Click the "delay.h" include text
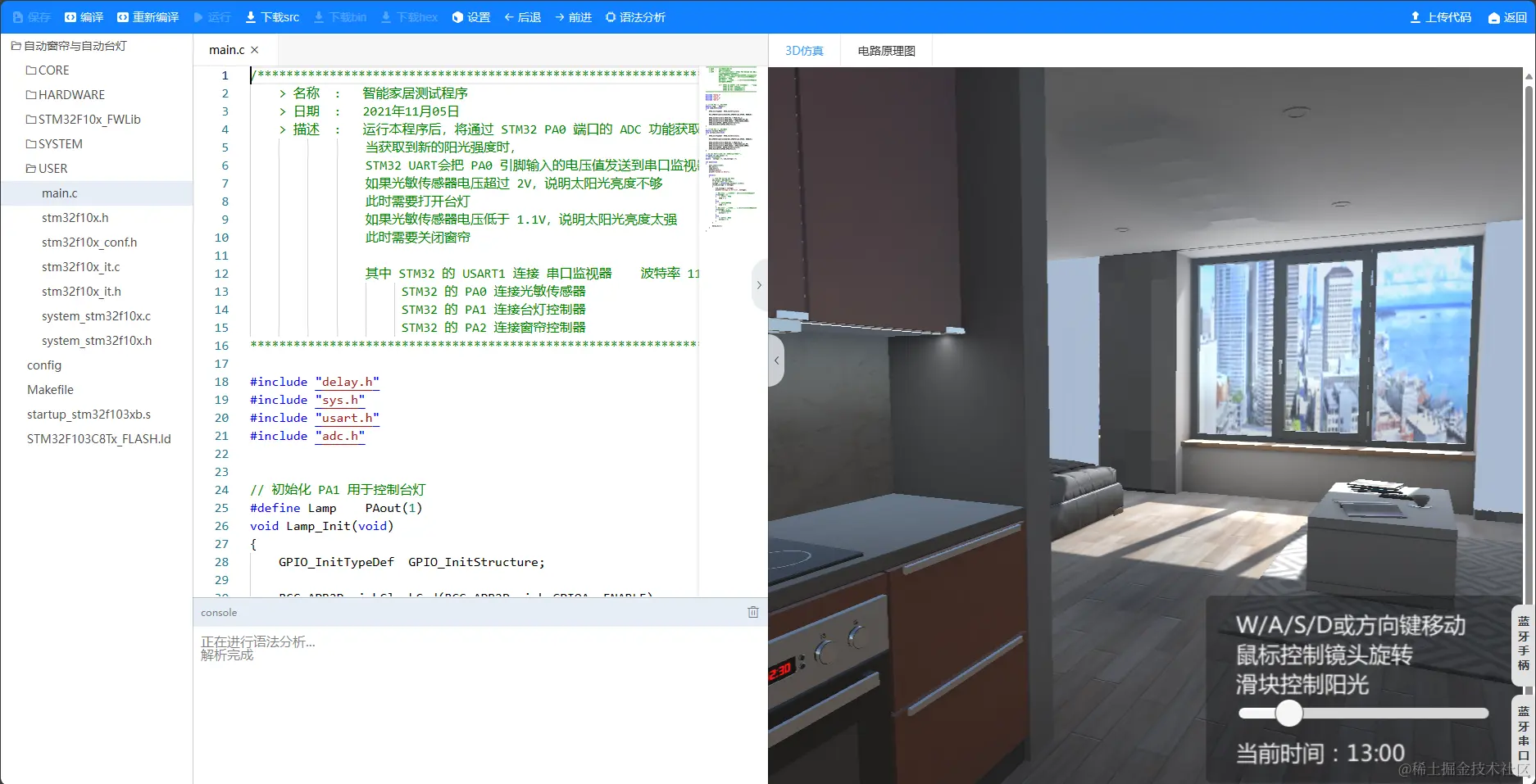The width and height of the screenshot is (1536, 784). [348, 382]
